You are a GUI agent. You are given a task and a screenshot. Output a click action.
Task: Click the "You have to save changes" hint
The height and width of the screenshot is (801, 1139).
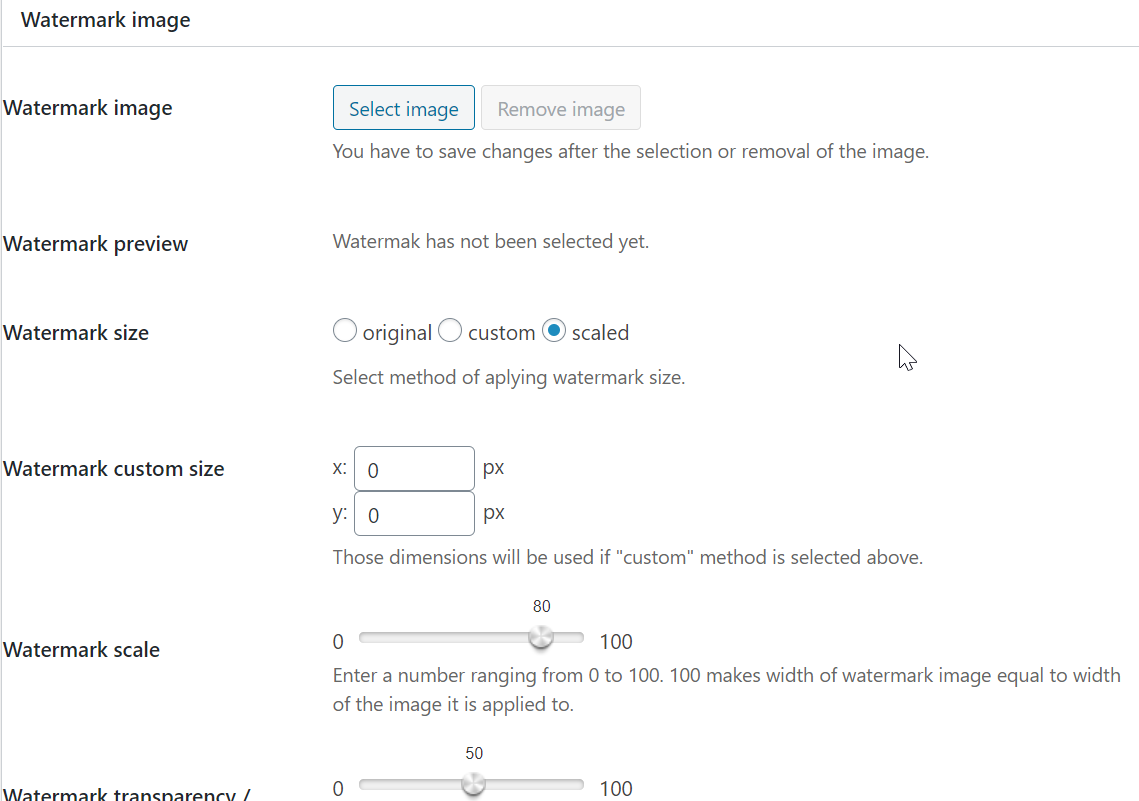click(x=630, y=153)
